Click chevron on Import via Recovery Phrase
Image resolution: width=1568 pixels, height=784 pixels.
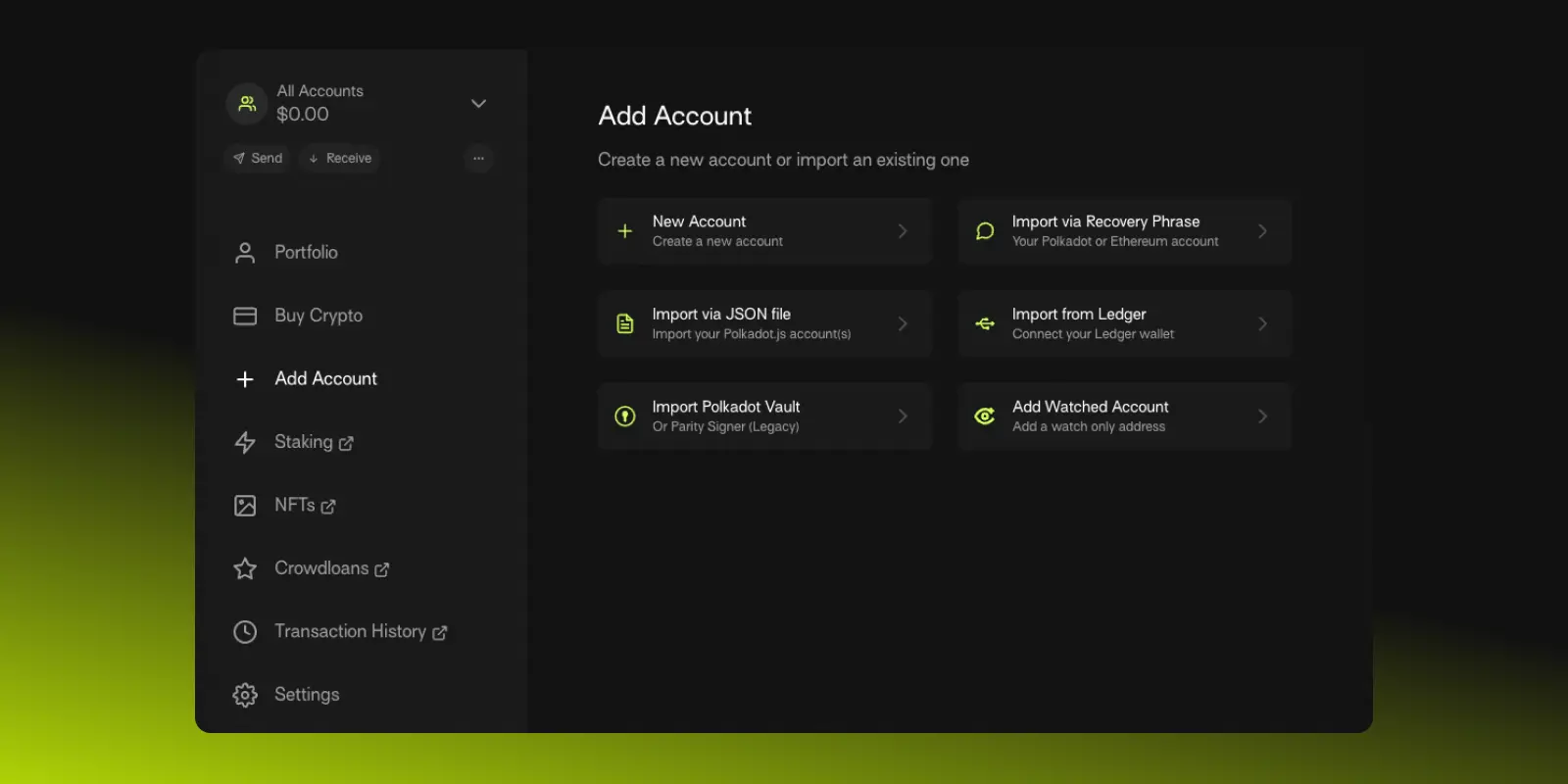coord(1263,231)
